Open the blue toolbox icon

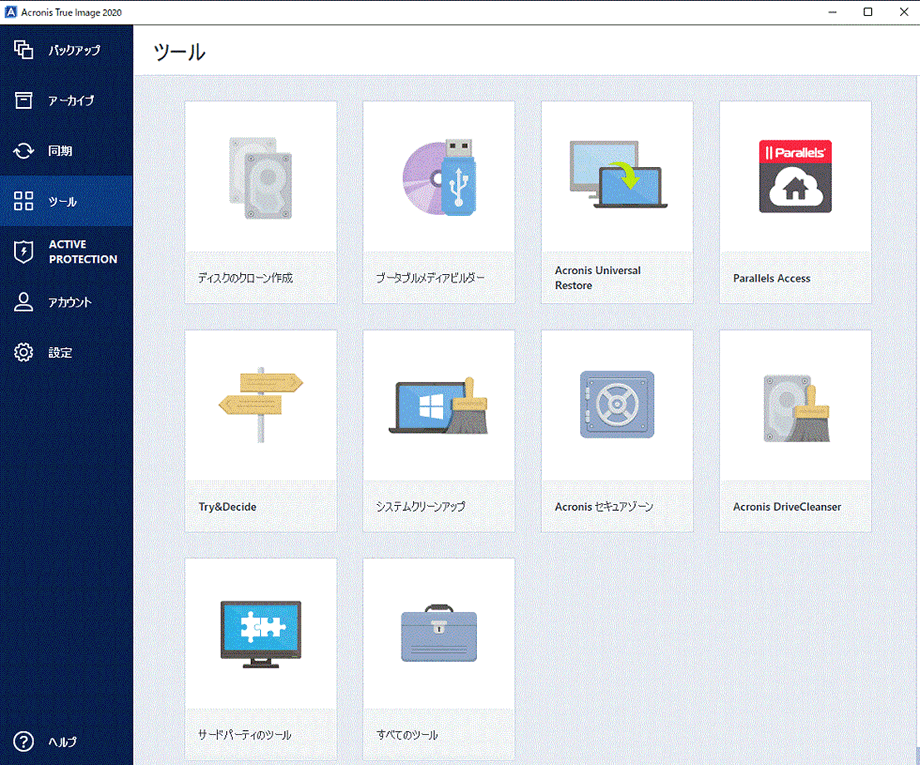[439, 634]
